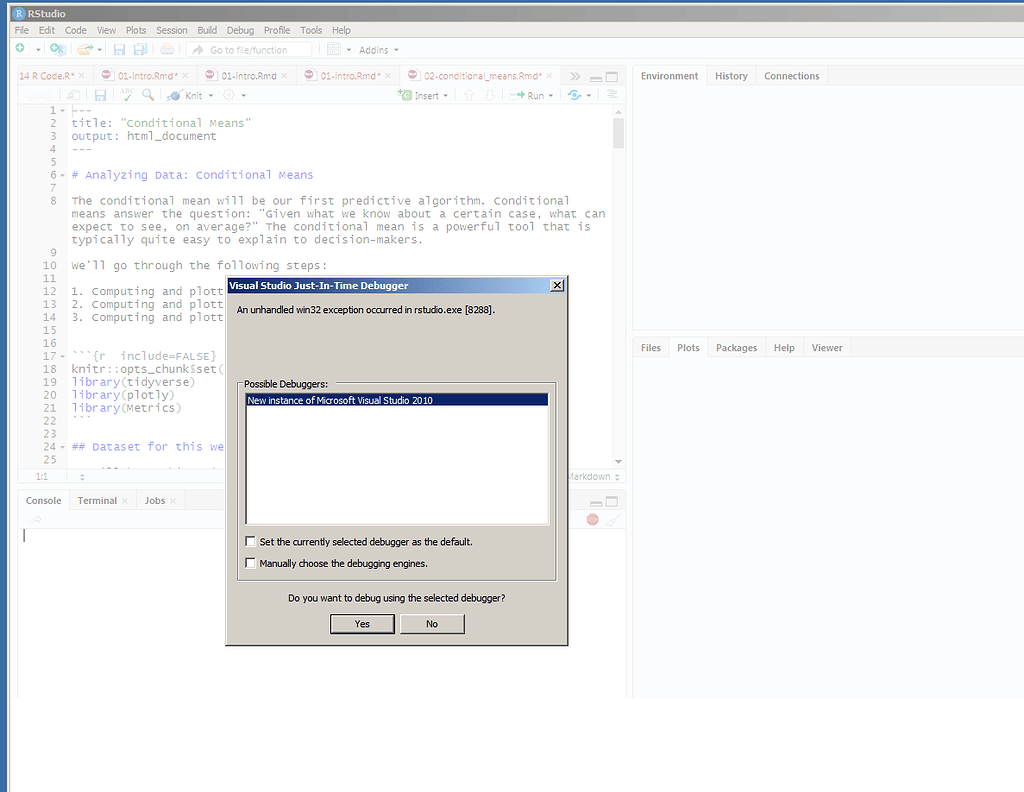Image resolution: width=1024 pixels, height=792 pixels.
Task: Enable set selected debugger as default
Action: pyautogui.click(x=250, y=541)
